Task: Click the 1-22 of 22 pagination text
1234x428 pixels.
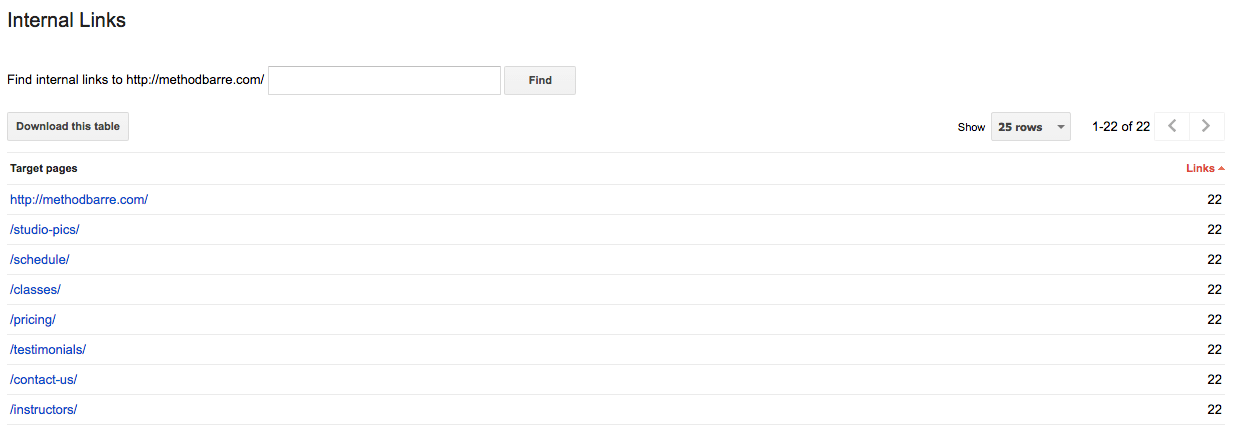Action: [x=1121, y=127]
